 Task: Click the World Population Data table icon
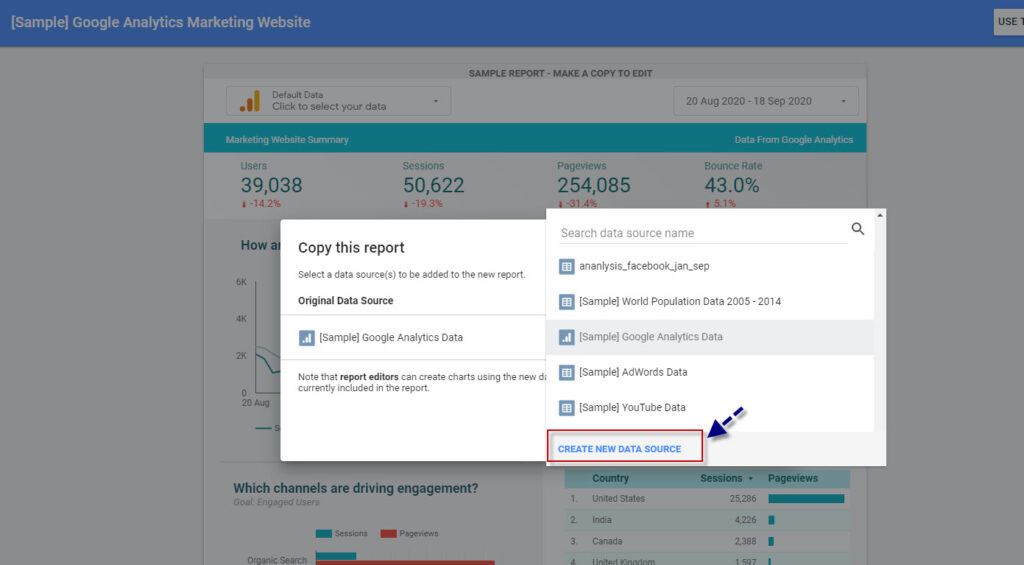pyautogui.click(x=566, y=302)
